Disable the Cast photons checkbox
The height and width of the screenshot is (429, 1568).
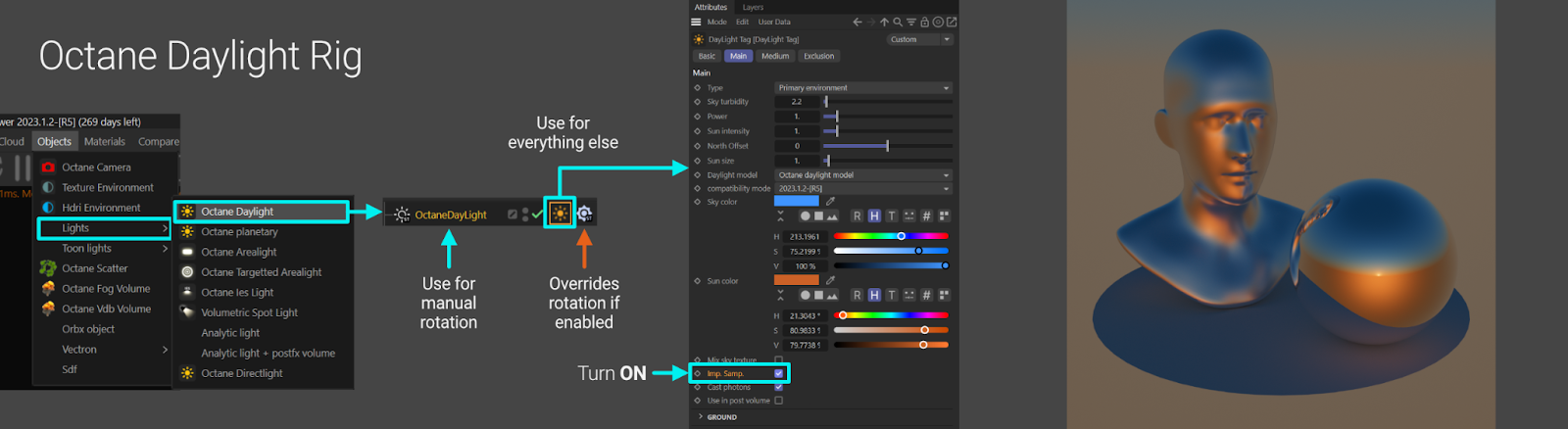(x=779, y=387)
